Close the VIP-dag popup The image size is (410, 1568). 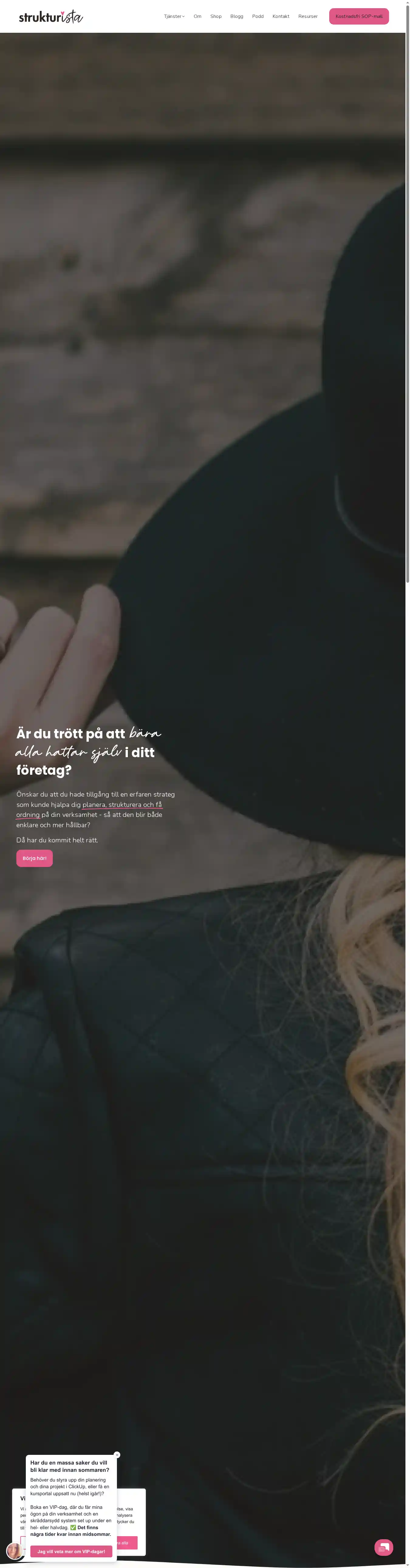click(117, 1455)
